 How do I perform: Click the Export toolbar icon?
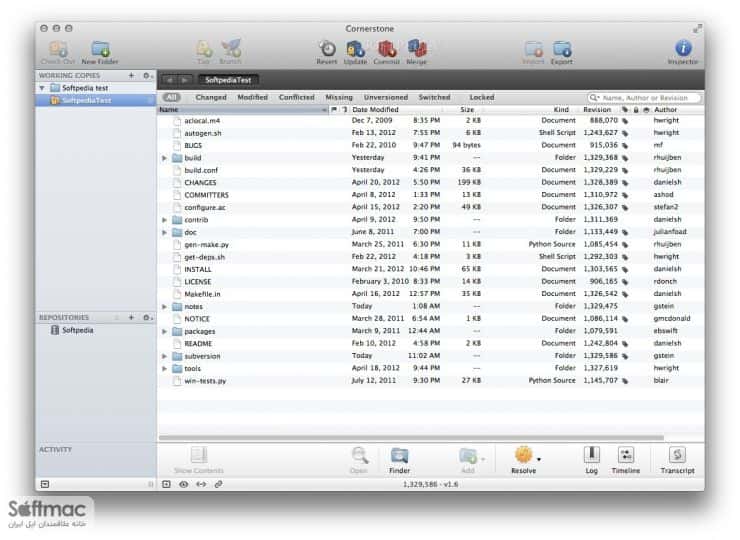click(x=562, y=49)
